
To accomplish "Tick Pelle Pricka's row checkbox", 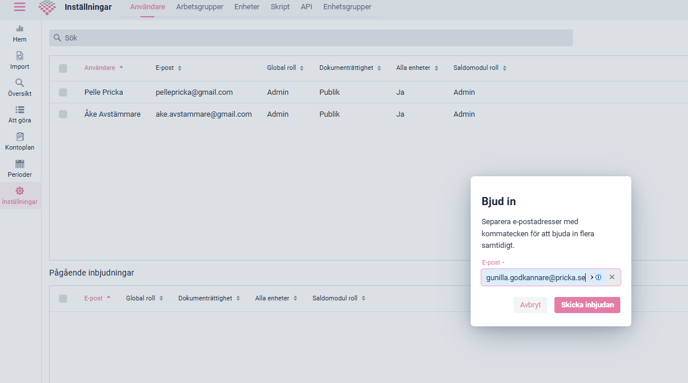I will [x=63, y=93].
